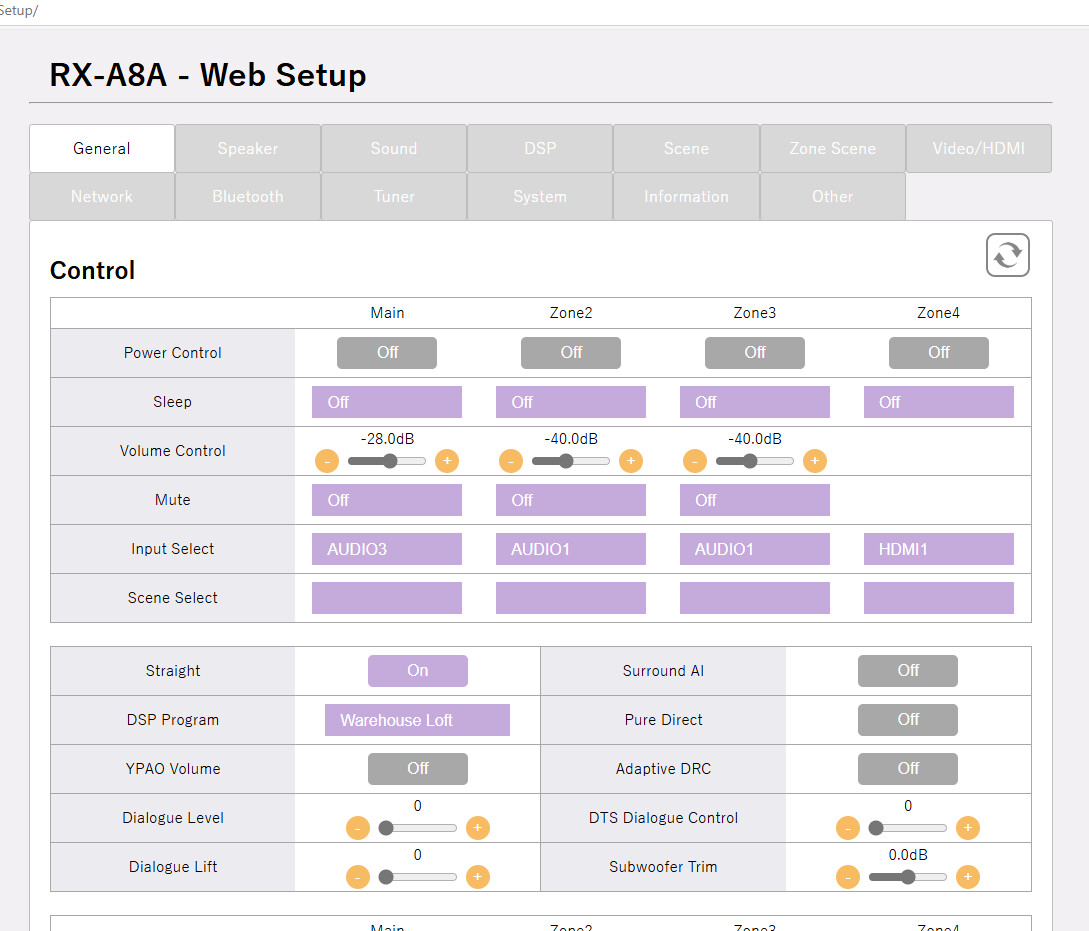Open the Video/HDMI tab
This screenshot has width=1089, height=931.
pyautogui.click(x=979, y=148)
